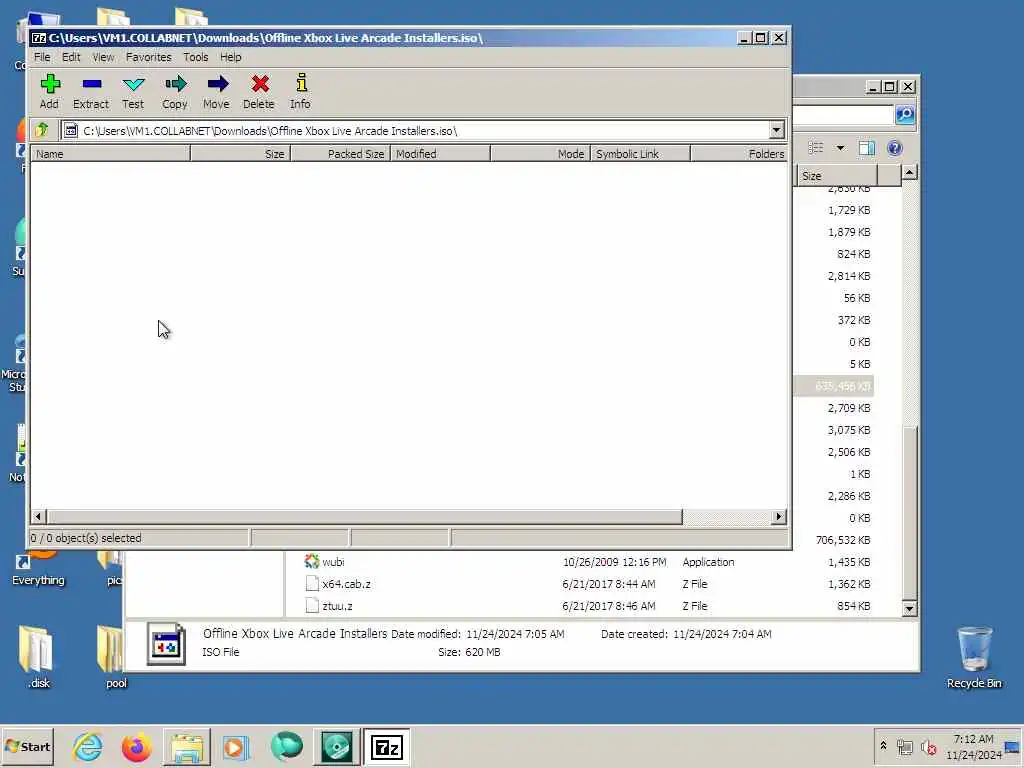
Task: Launch Firefox from the taskbar
Action: (136, 747)
